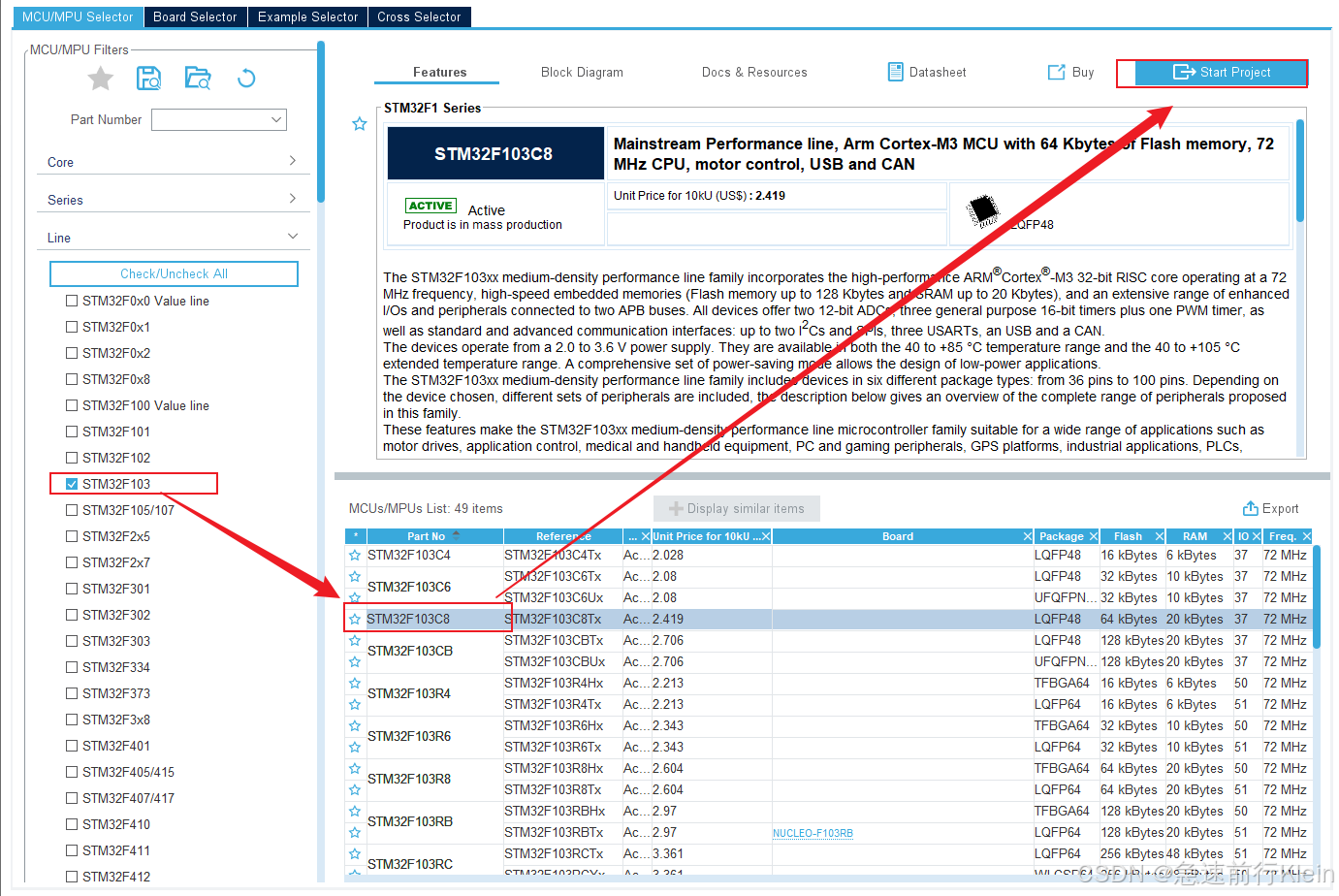Viewport: 1339px width, 896px height.
Task: Switch to the Board Selector tab
Action: [195, 16]
